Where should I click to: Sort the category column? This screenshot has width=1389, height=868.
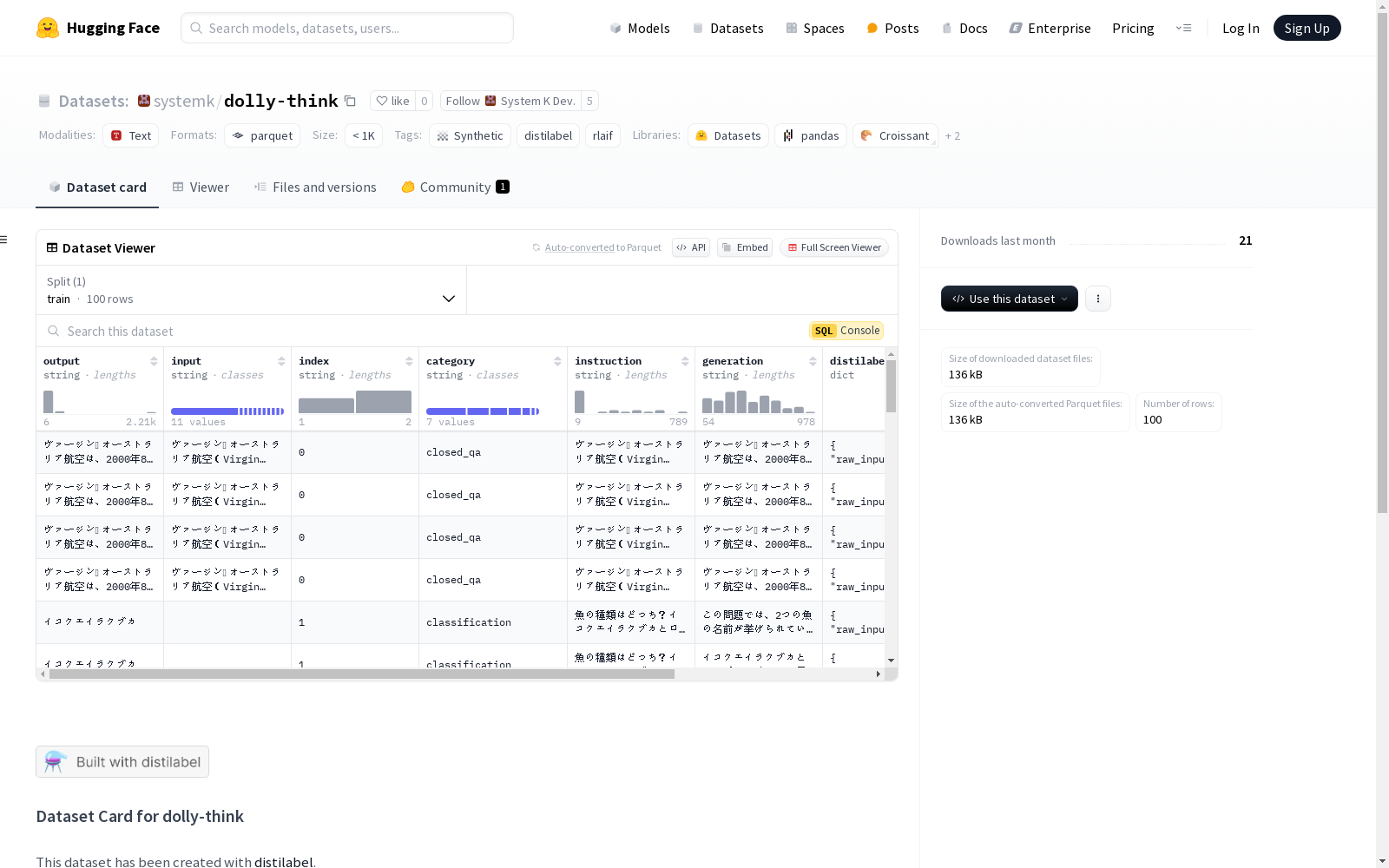pos(557,361)
